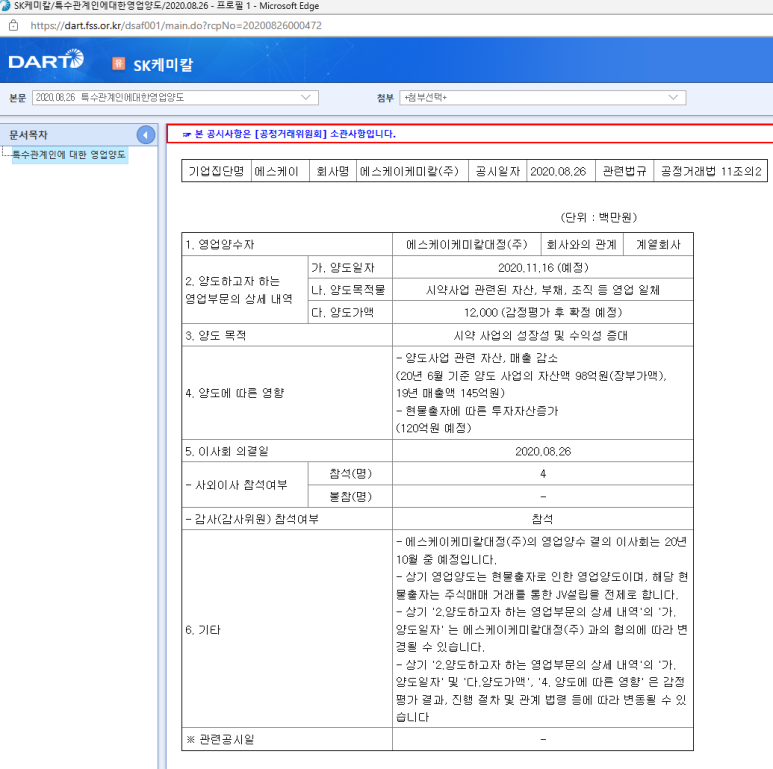The image size is (773, 769).
Task: Click the orange 유 market badge icon
Action: point(118,64)
